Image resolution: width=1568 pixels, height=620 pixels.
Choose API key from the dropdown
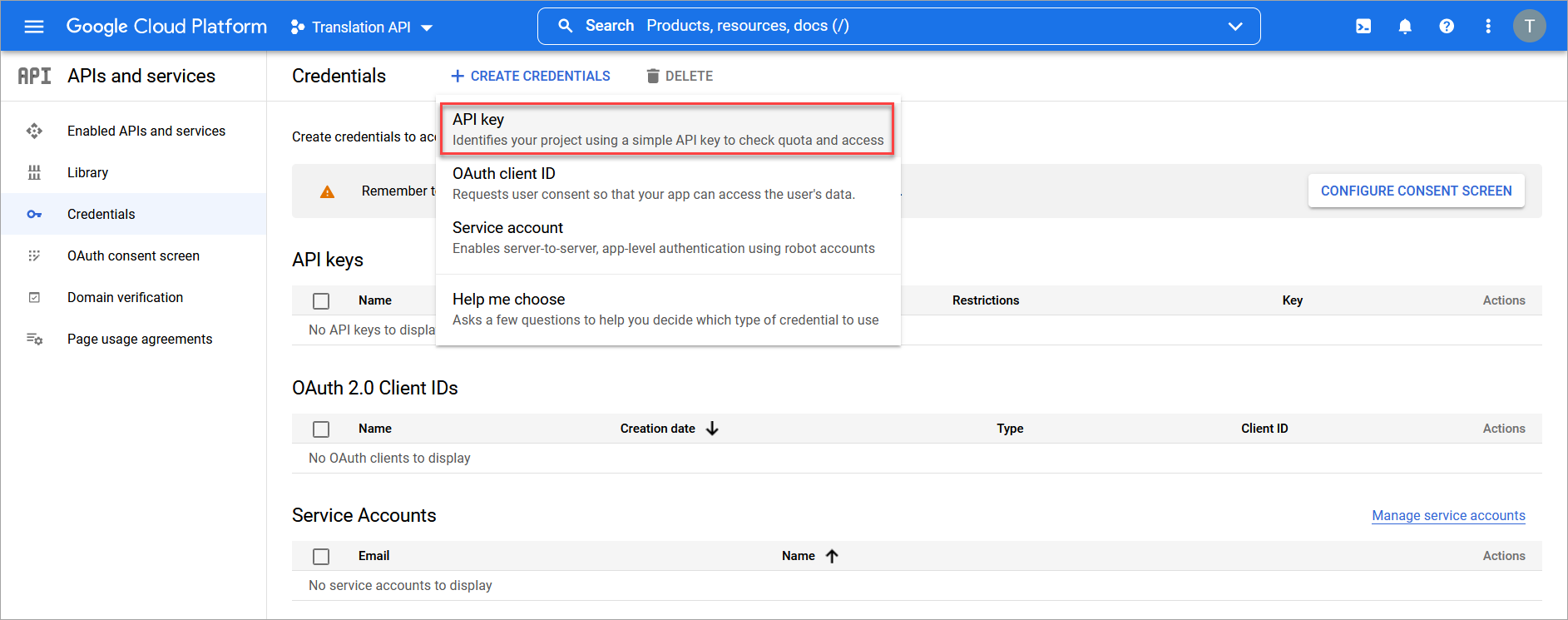point(667,129)
